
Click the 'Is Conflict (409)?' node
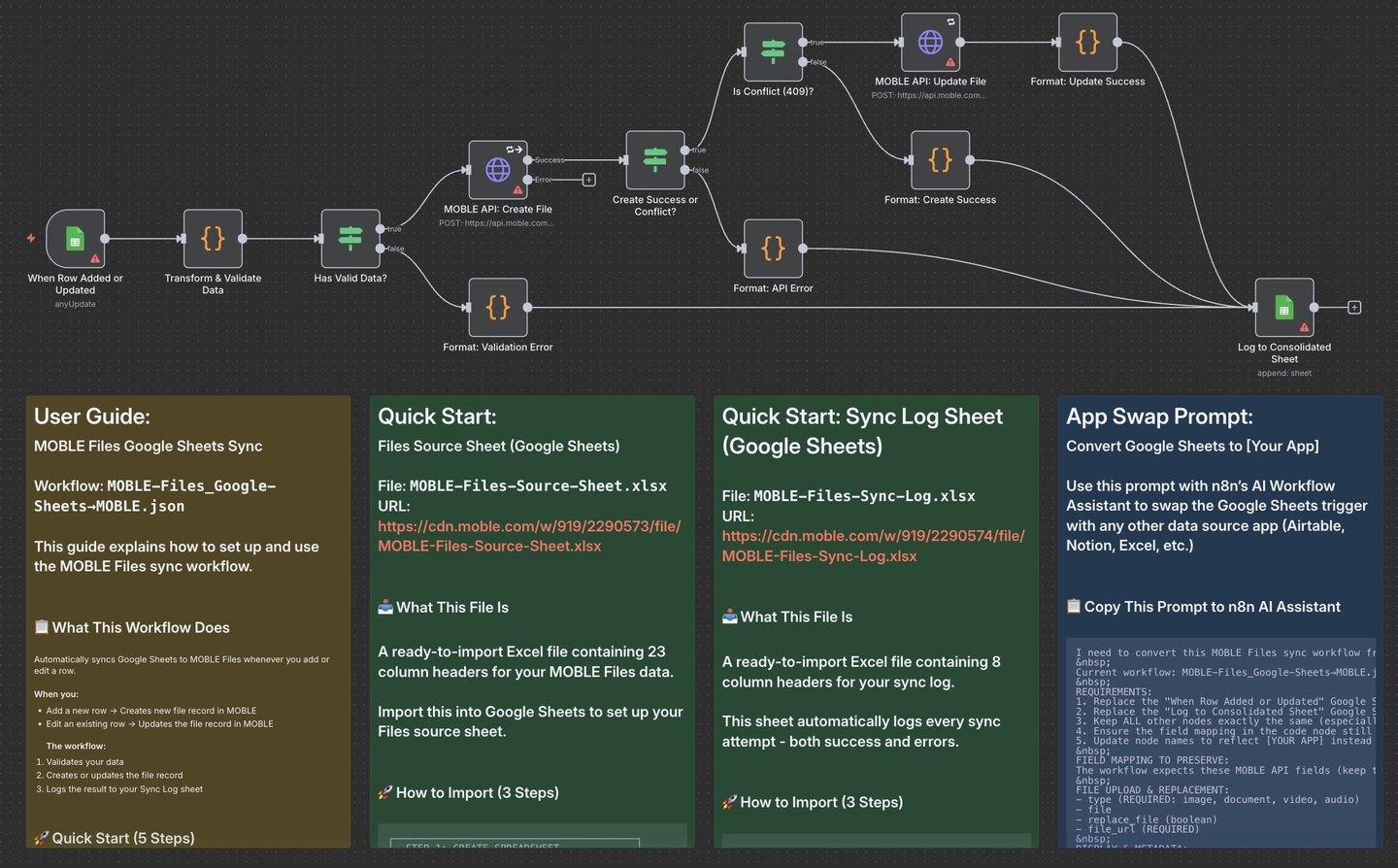(x=773, y=52)
